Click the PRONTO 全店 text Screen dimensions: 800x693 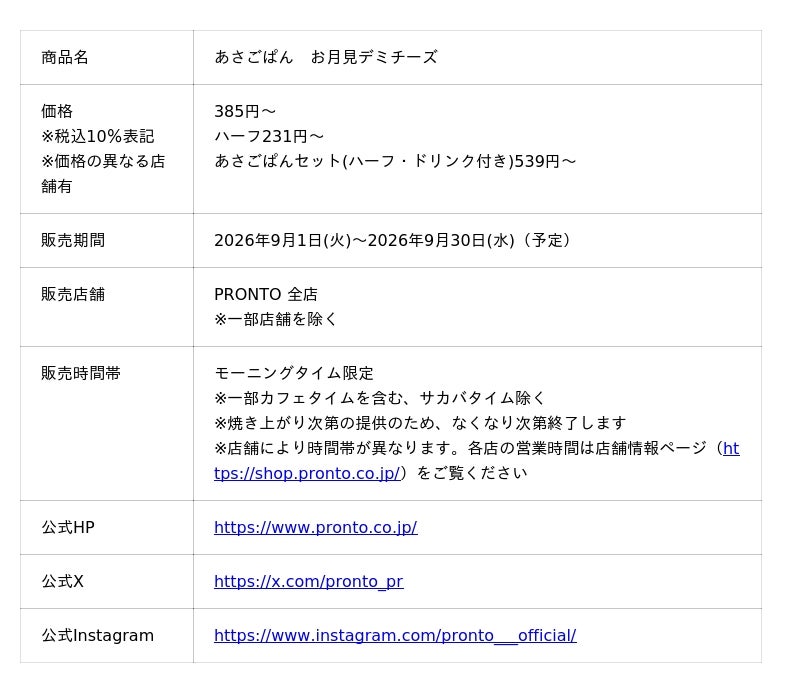(266, 294)
